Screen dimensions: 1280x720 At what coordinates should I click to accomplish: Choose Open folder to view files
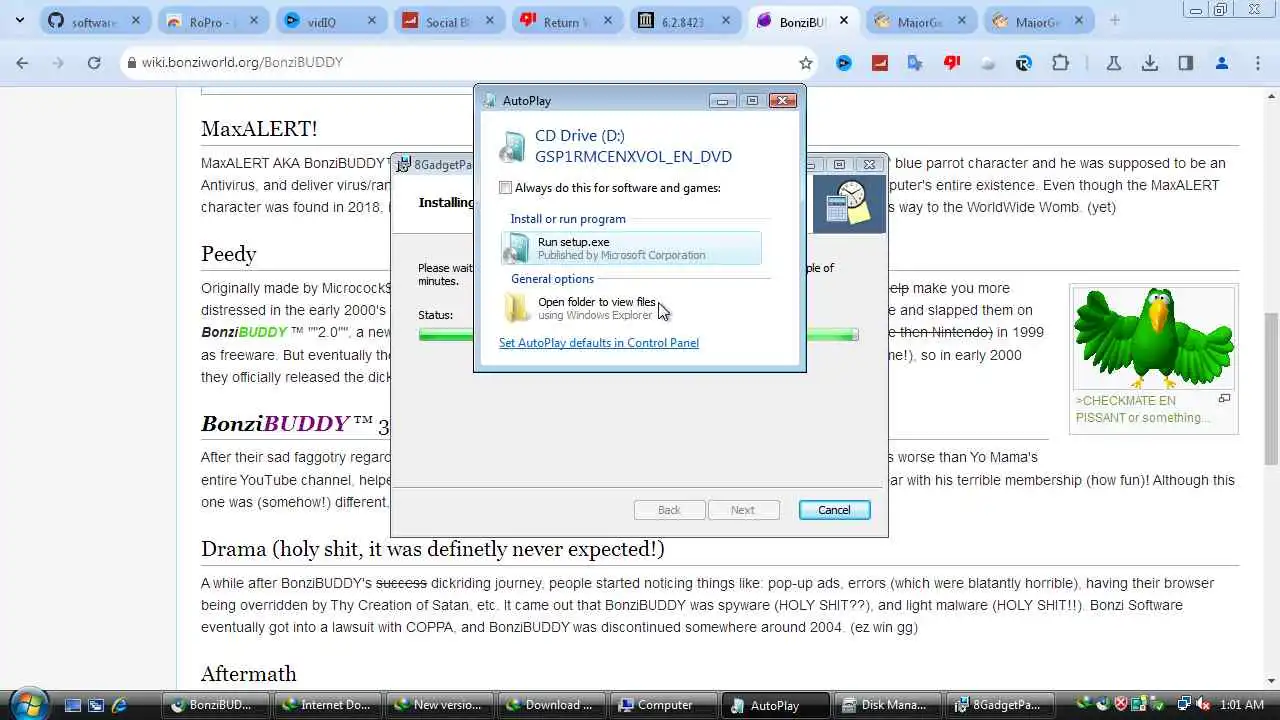point(631,308)
